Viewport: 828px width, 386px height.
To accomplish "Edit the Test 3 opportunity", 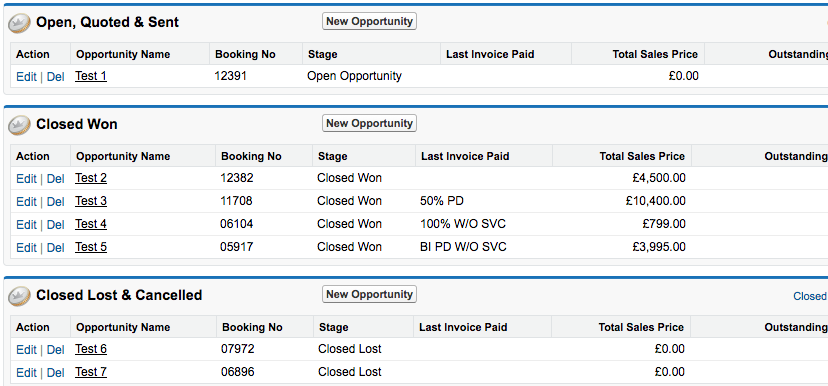I will (26, 202).
